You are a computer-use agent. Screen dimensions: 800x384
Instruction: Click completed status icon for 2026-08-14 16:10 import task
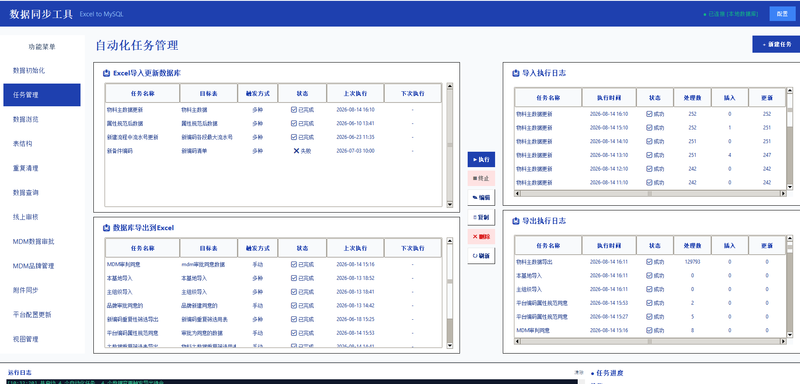pyautogui.click(x=293, y=110)
